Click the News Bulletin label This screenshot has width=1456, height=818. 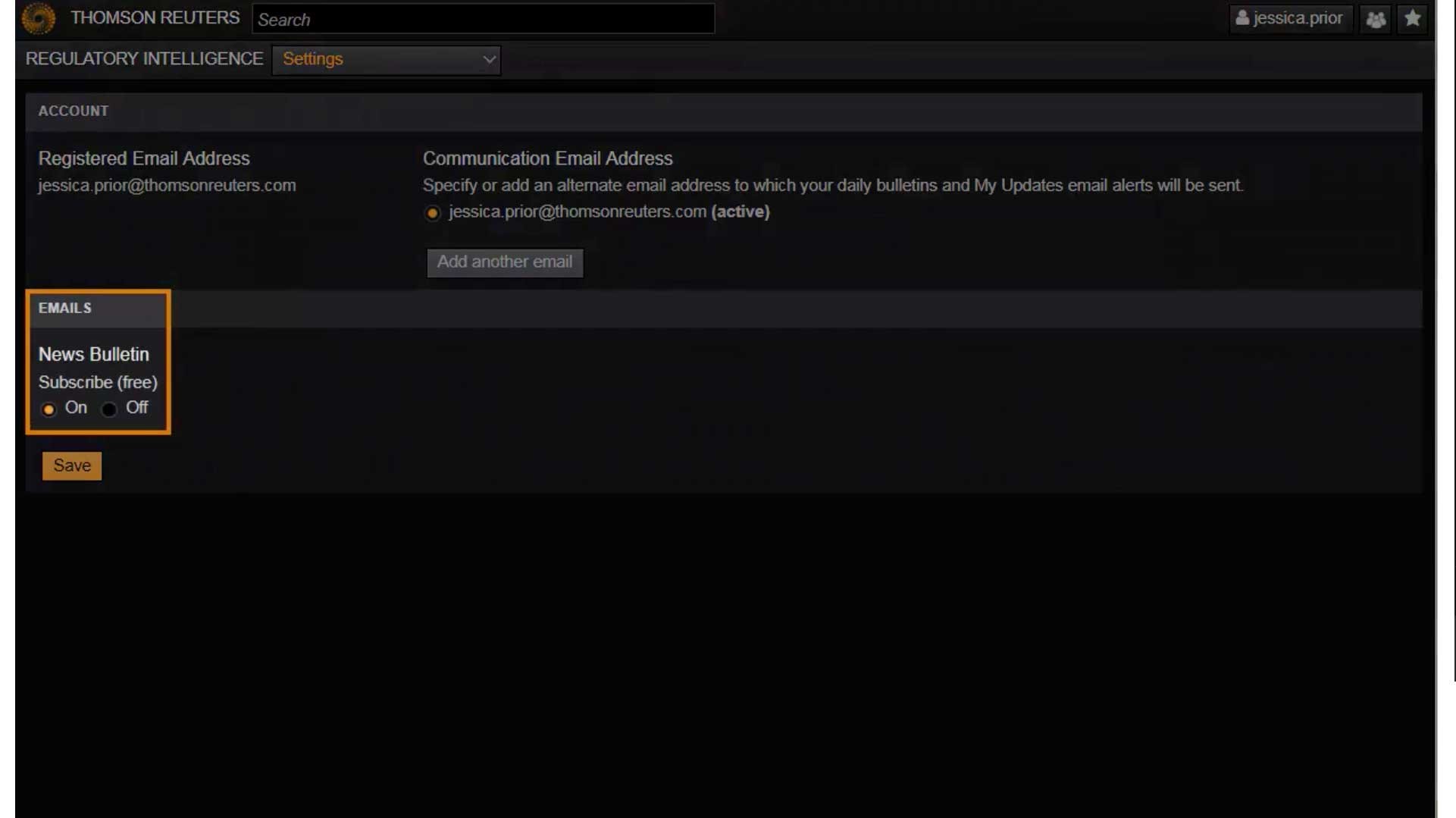[x=94, y=354]
